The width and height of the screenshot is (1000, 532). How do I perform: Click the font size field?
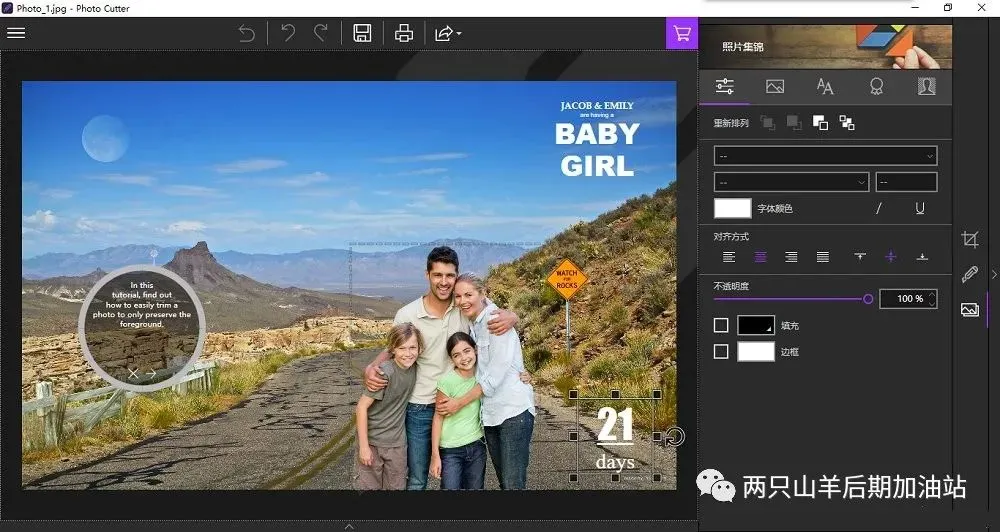point(906,182)
